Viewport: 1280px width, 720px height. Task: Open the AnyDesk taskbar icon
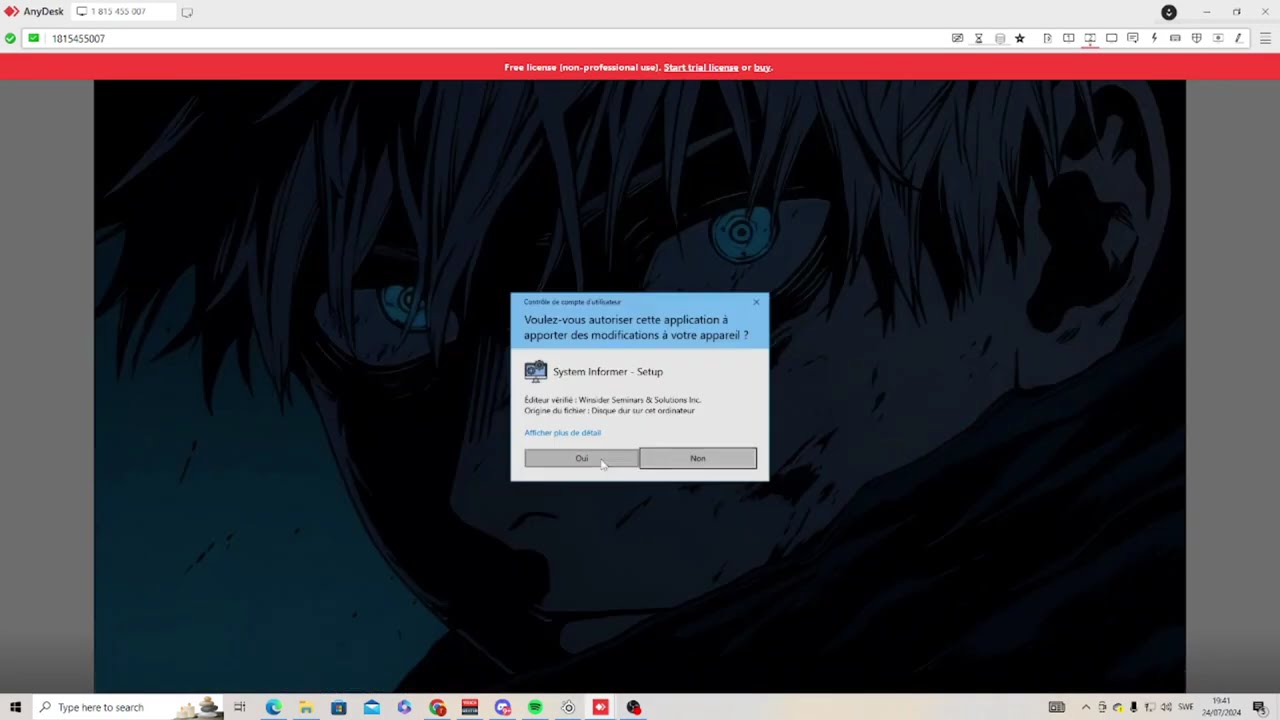(600, 707)
